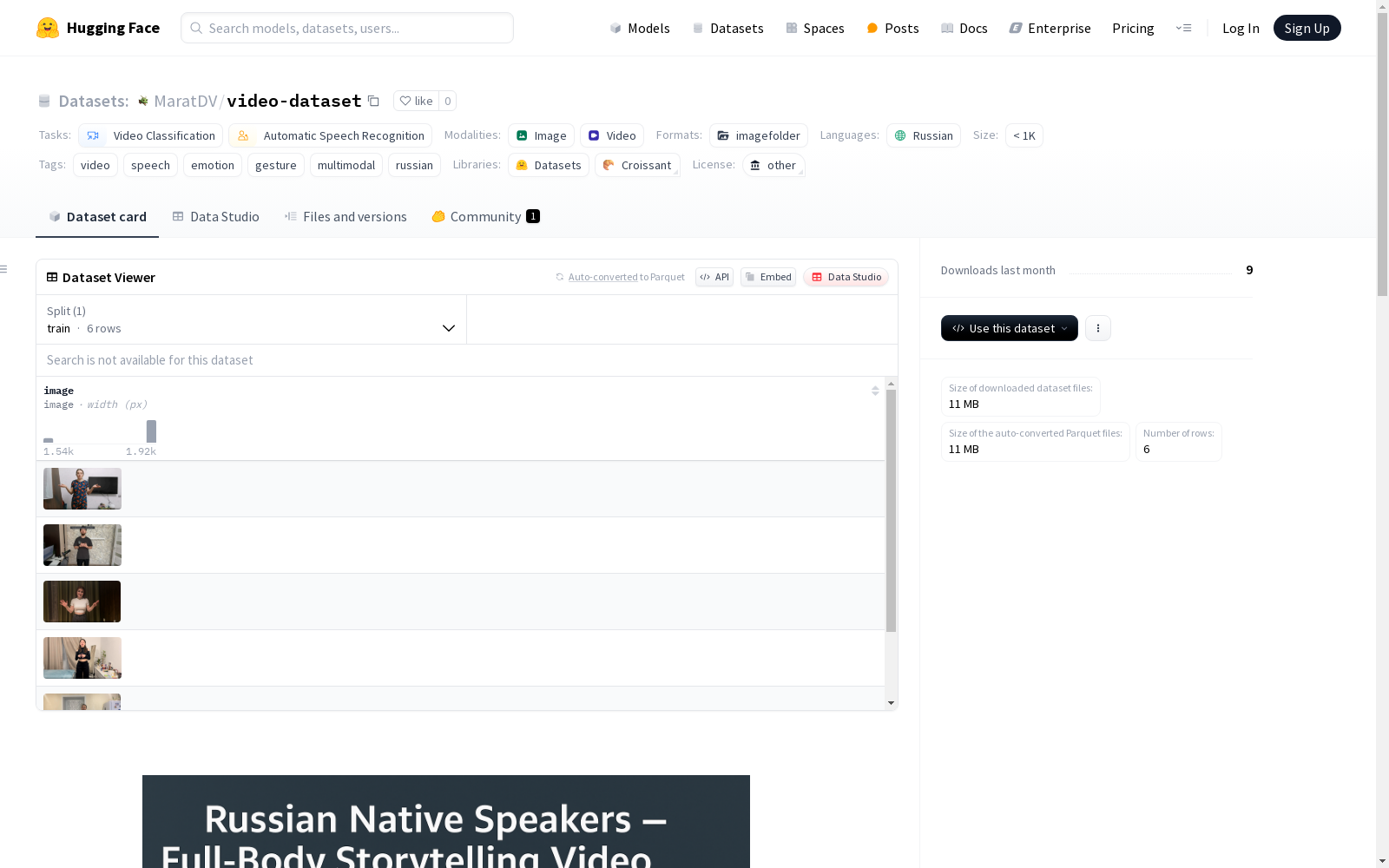Go to Pricing page

[x=1133, y=28]
